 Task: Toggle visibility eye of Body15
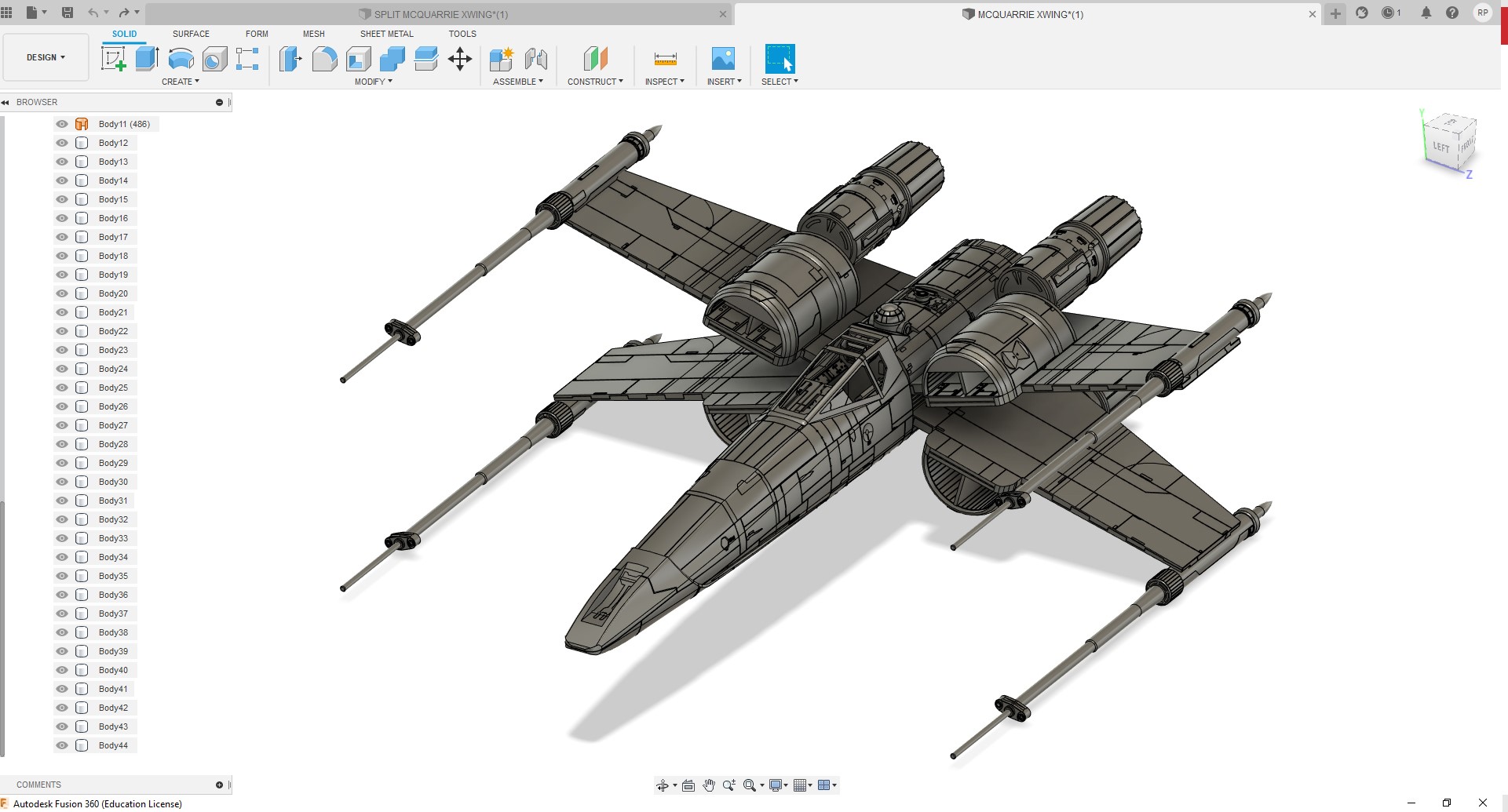pos(62,199)
